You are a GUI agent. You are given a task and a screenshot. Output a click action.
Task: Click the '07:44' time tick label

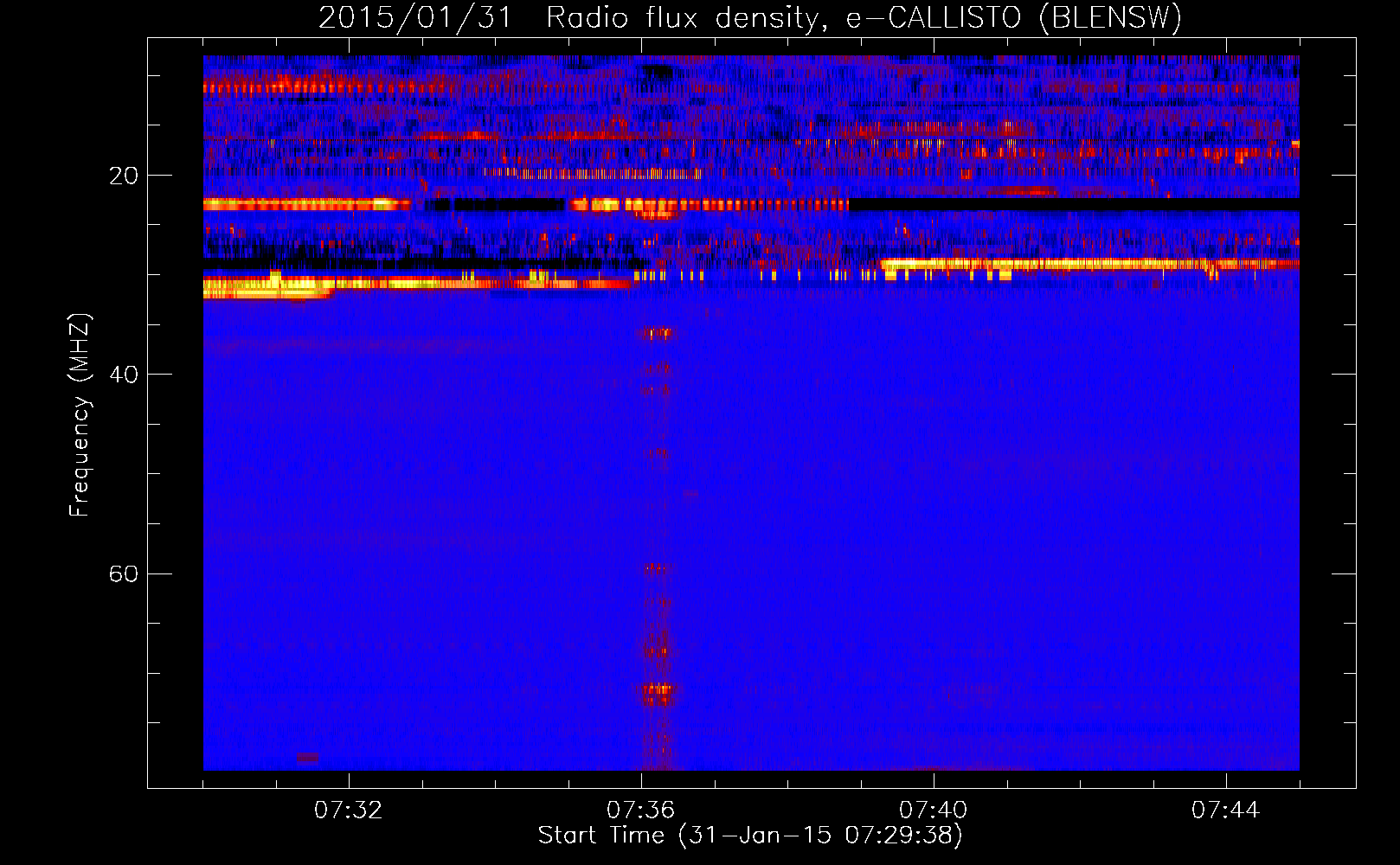pos(1226,810)
